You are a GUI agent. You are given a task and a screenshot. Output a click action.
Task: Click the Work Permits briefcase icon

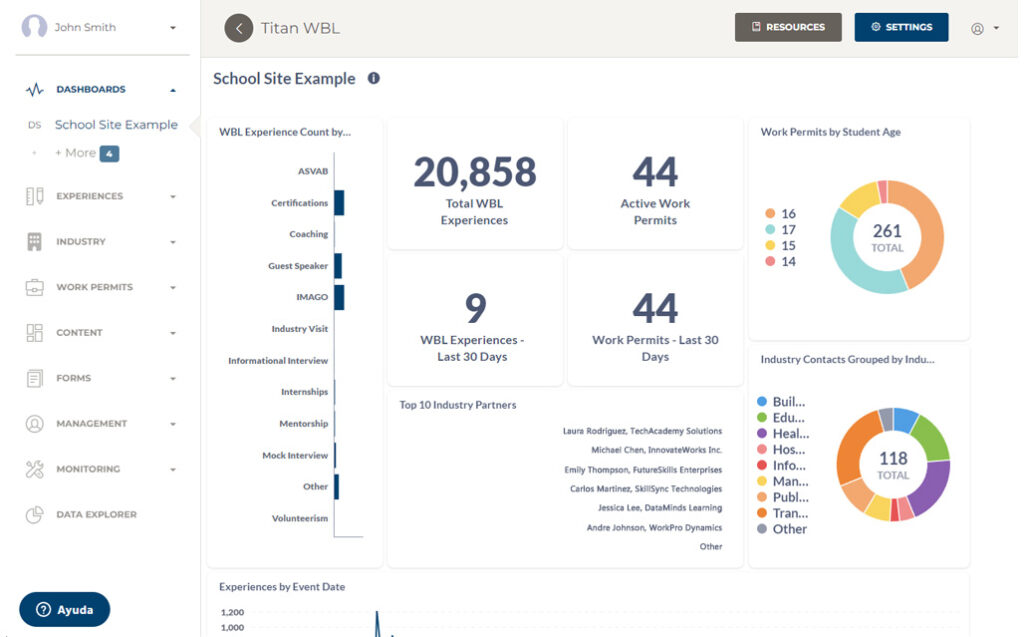(35, 288)
